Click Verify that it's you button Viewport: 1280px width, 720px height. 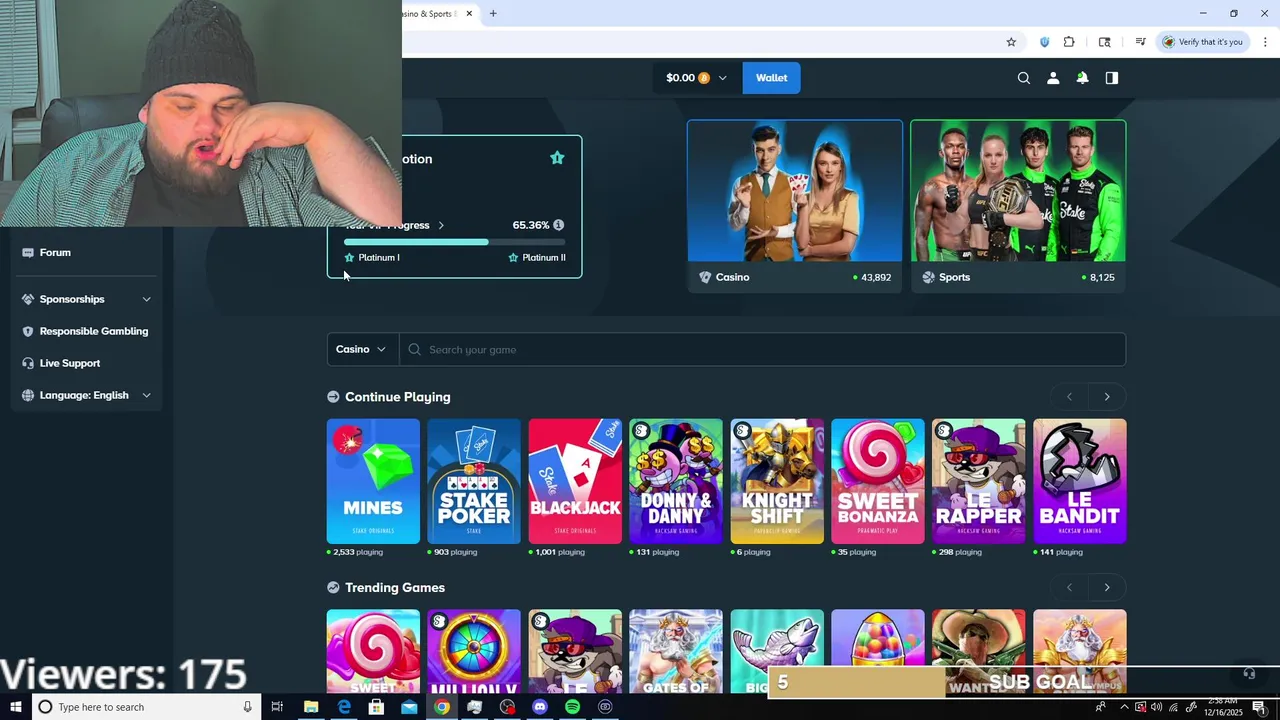[1202, 42]
